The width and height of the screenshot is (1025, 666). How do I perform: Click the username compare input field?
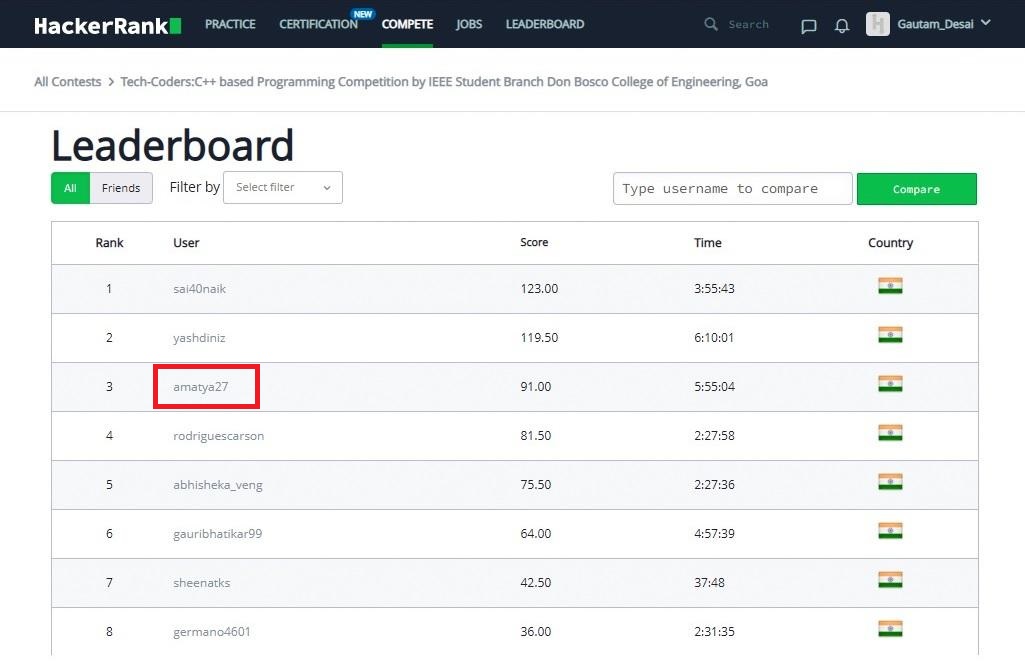(x=732, y=189)
